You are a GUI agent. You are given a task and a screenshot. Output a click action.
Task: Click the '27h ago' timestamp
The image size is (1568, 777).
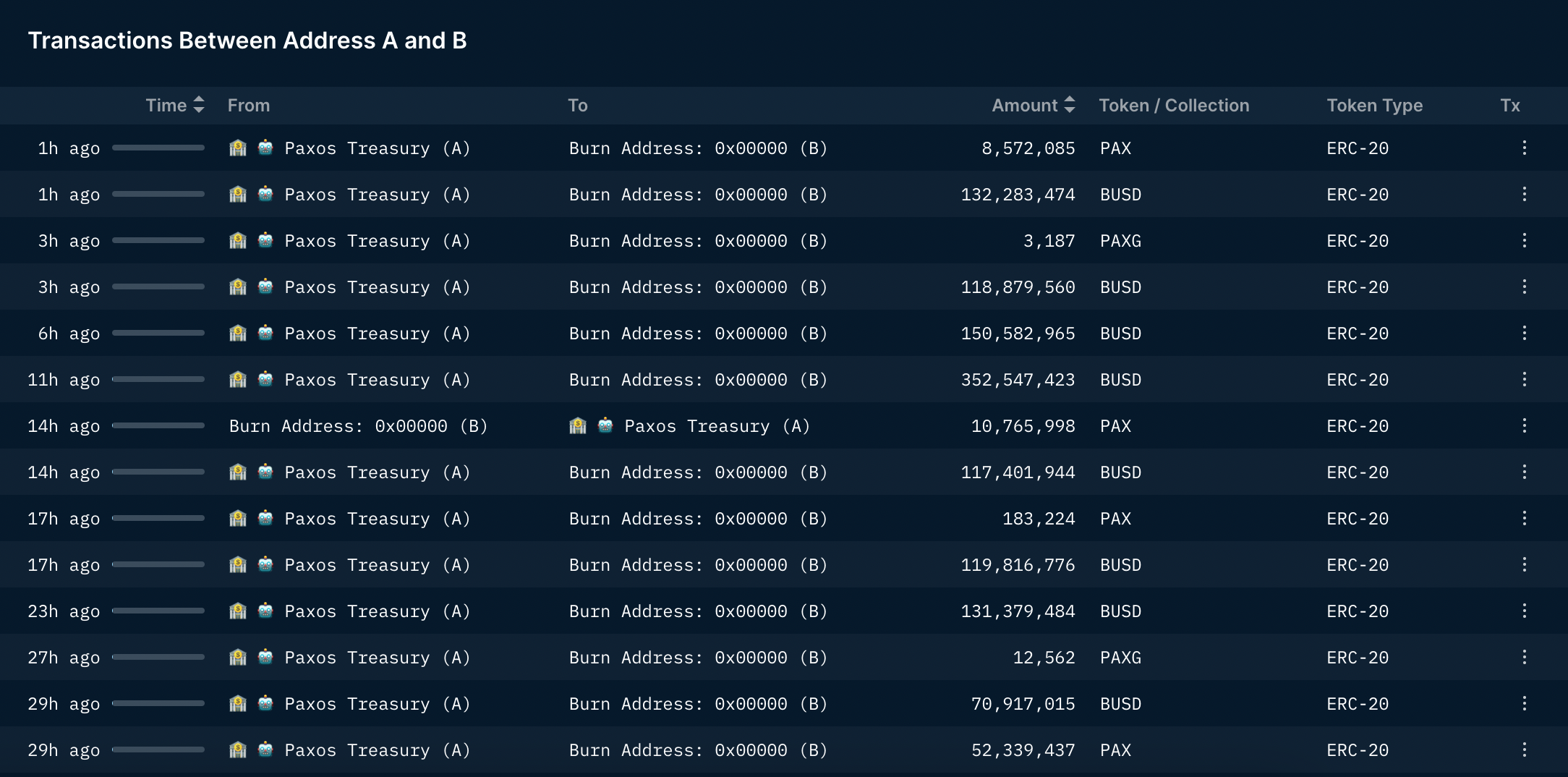coord(64,658)
